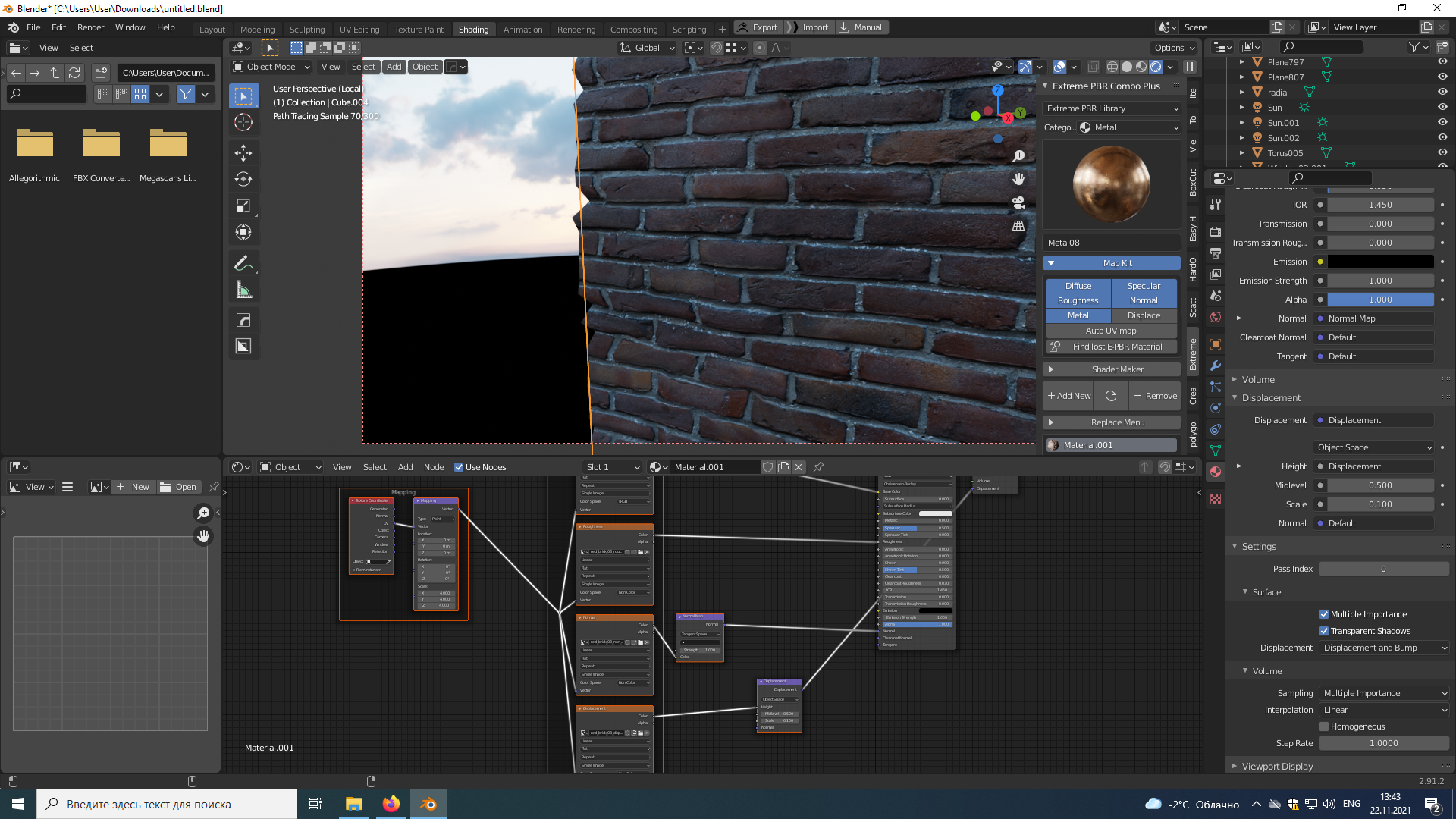Click the Emission color swatch

(1380, 262)
